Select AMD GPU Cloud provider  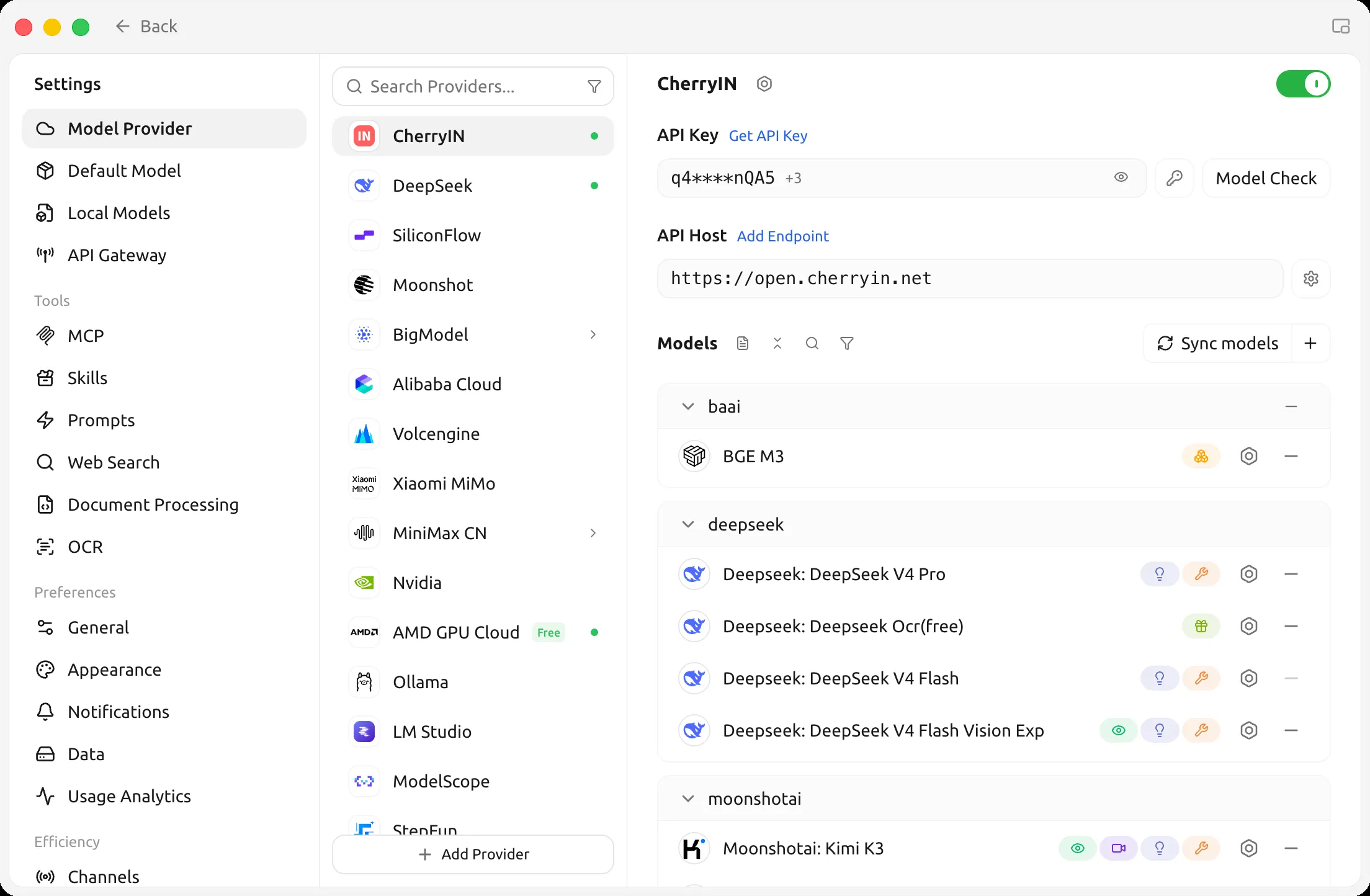(x=473, y=632)
